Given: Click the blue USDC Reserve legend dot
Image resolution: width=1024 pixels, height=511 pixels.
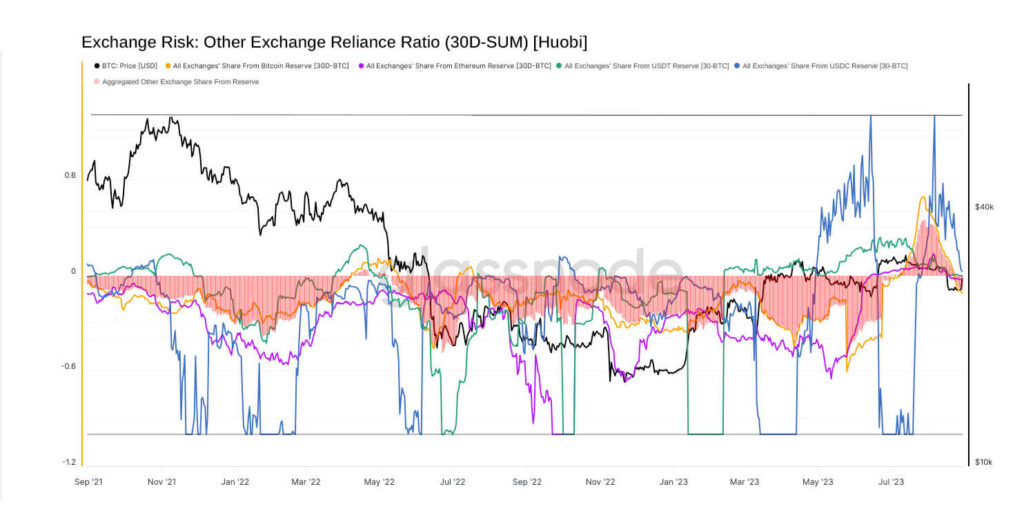Looking at the screenshot, I should 737,66.
